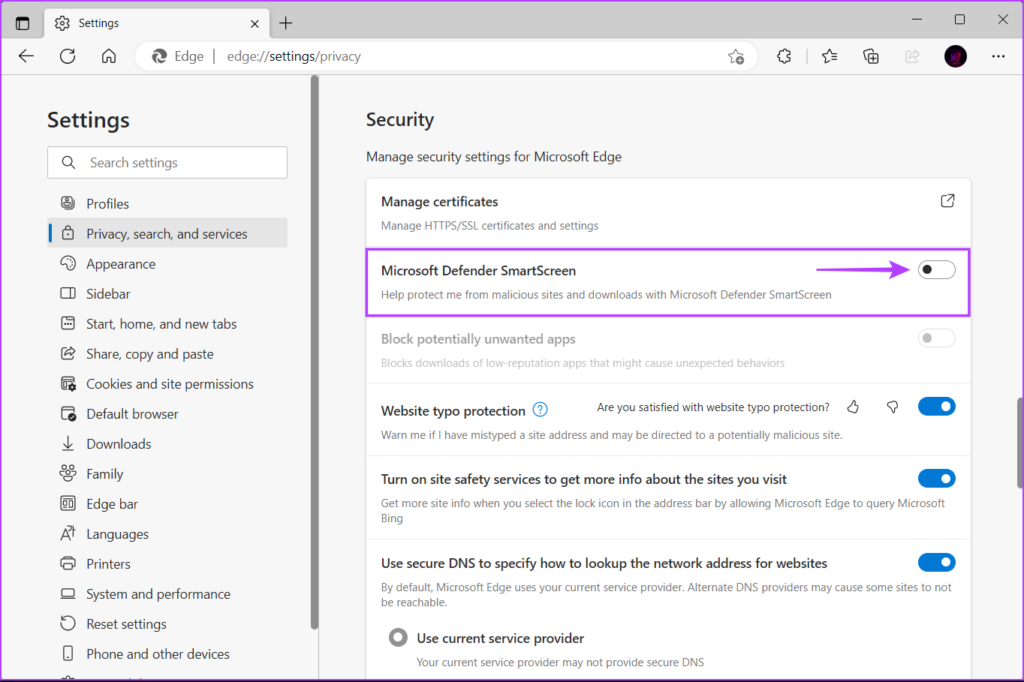The image size is (1024, 682).
Task: Close the Settings tab
Action: click(x=255, y=24)
